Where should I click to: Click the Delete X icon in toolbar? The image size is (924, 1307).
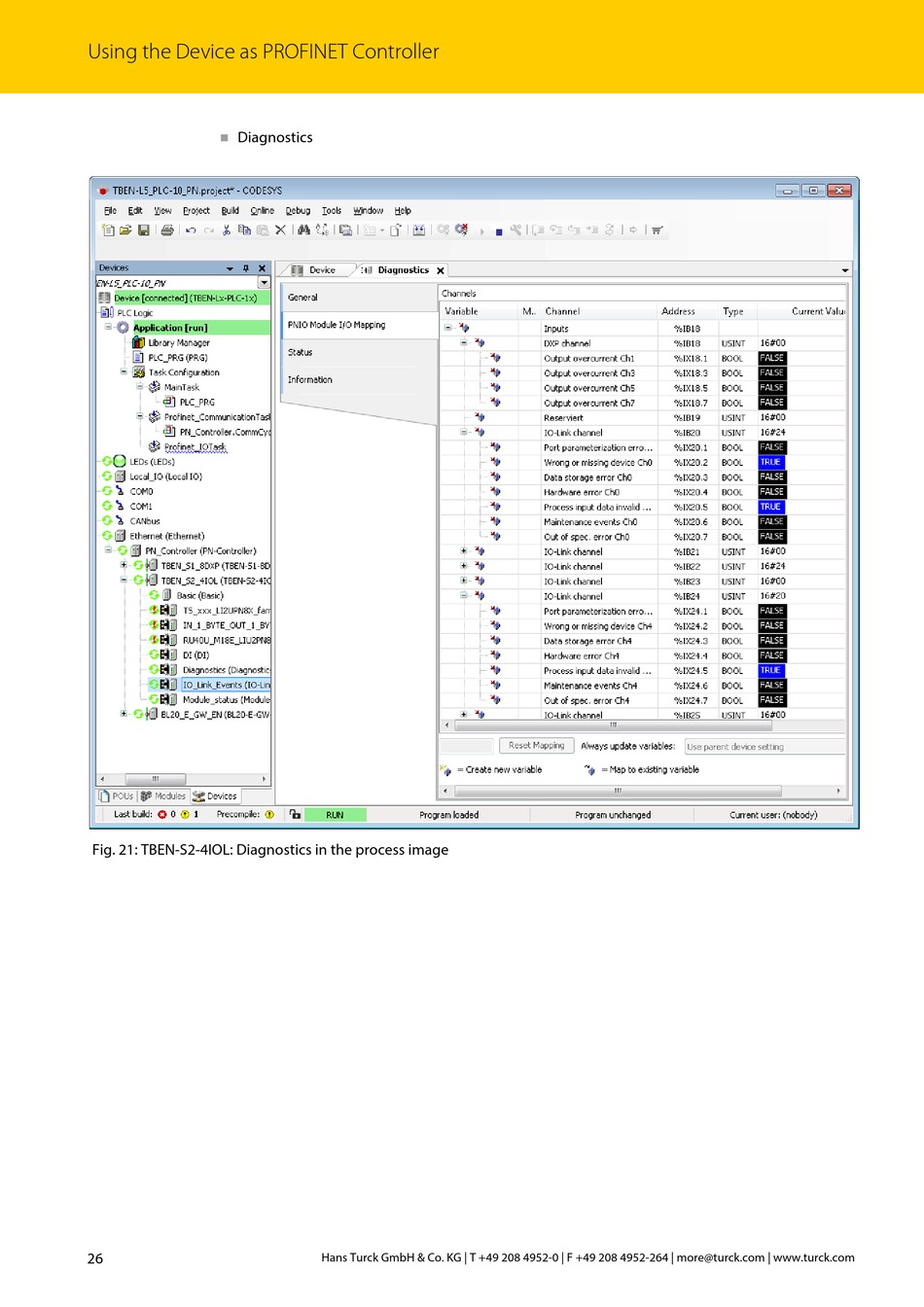[x=280, y=230]
